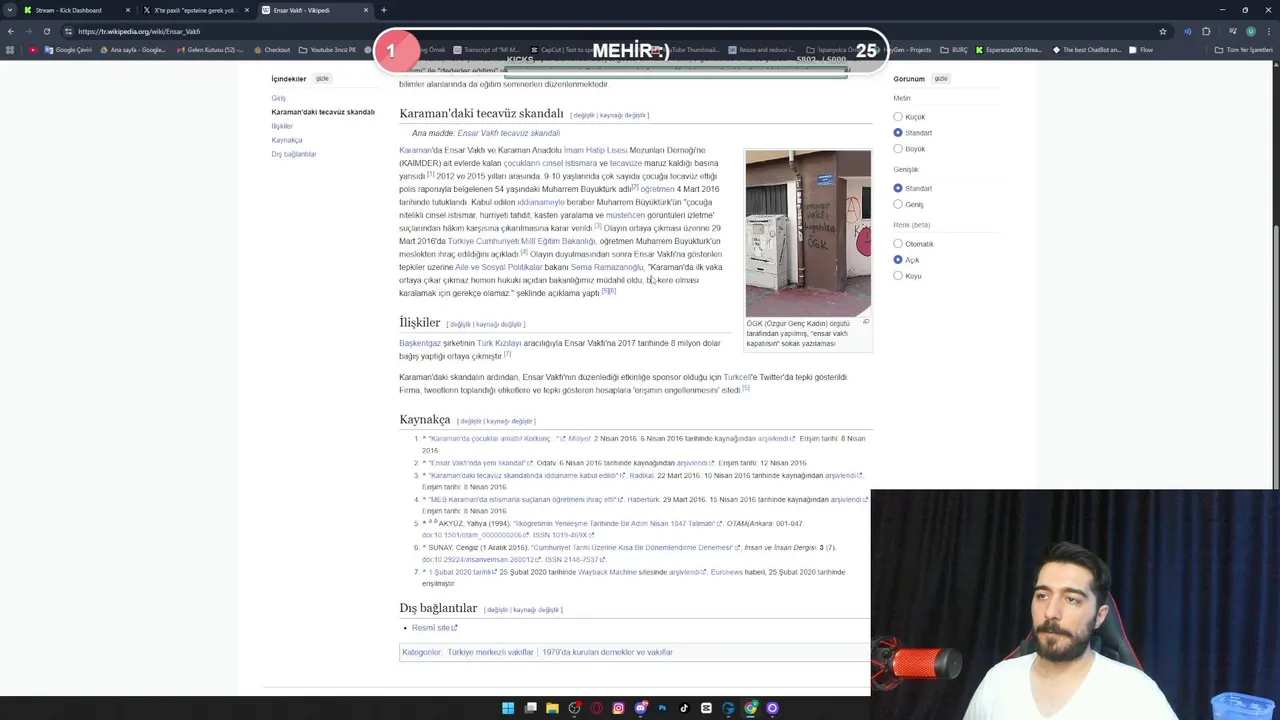Hide the Görünüm appearance panel
The height and width of the screenshot is (720, 1280).
941,78
